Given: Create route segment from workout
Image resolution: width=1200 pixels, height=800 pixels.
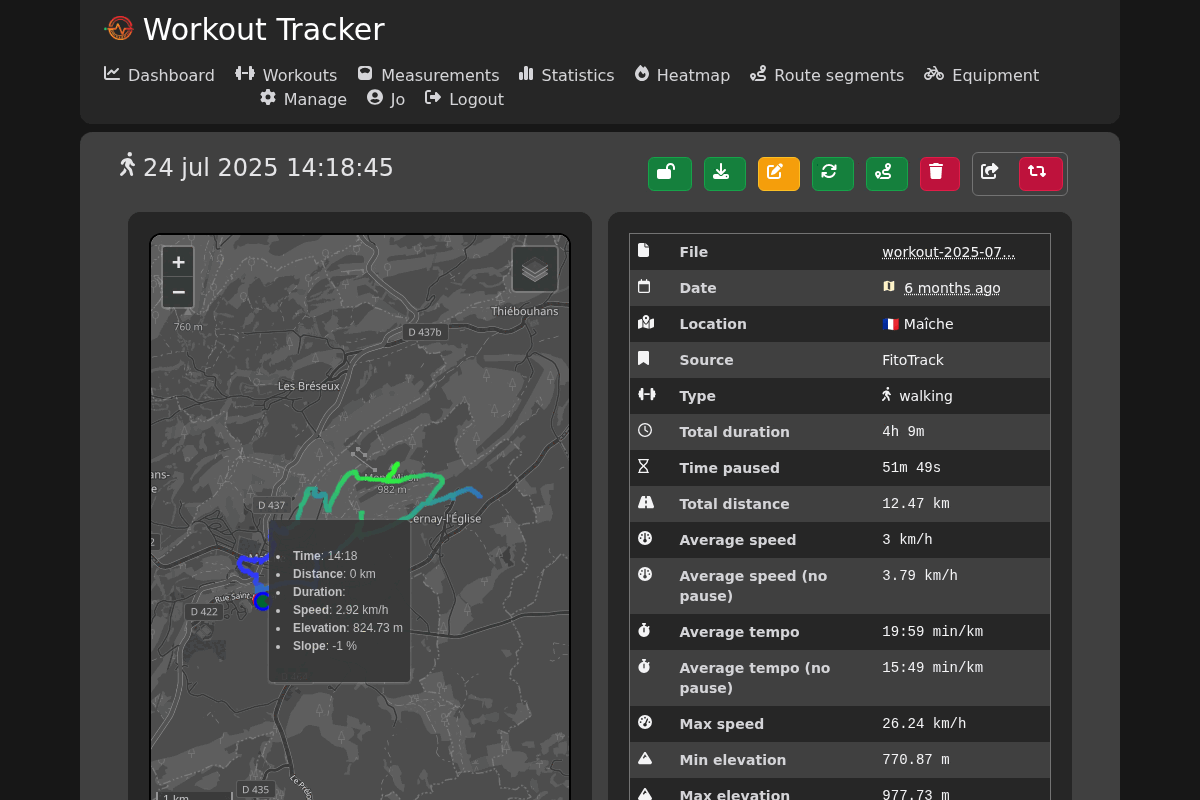Looking at the screenshot, I should [x=886, y=174].
